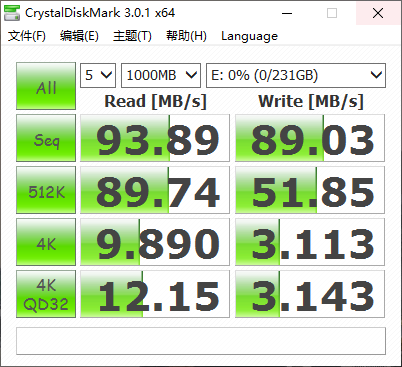Open the 主题(T) menu
The image size is (402, 367).
click(132, 36)
